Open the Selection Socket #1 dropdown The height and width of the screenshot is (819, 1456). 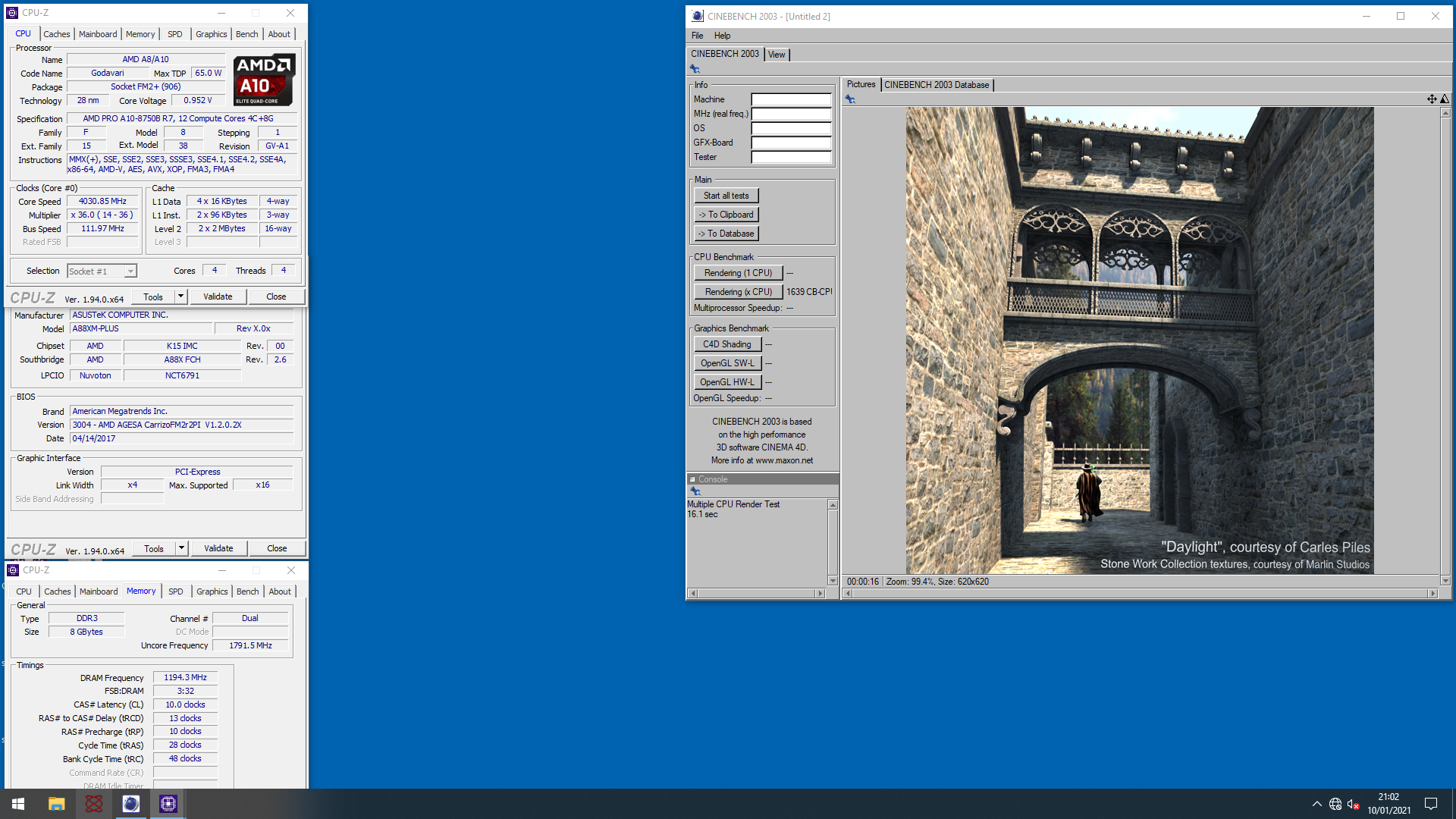coord(102,271)
